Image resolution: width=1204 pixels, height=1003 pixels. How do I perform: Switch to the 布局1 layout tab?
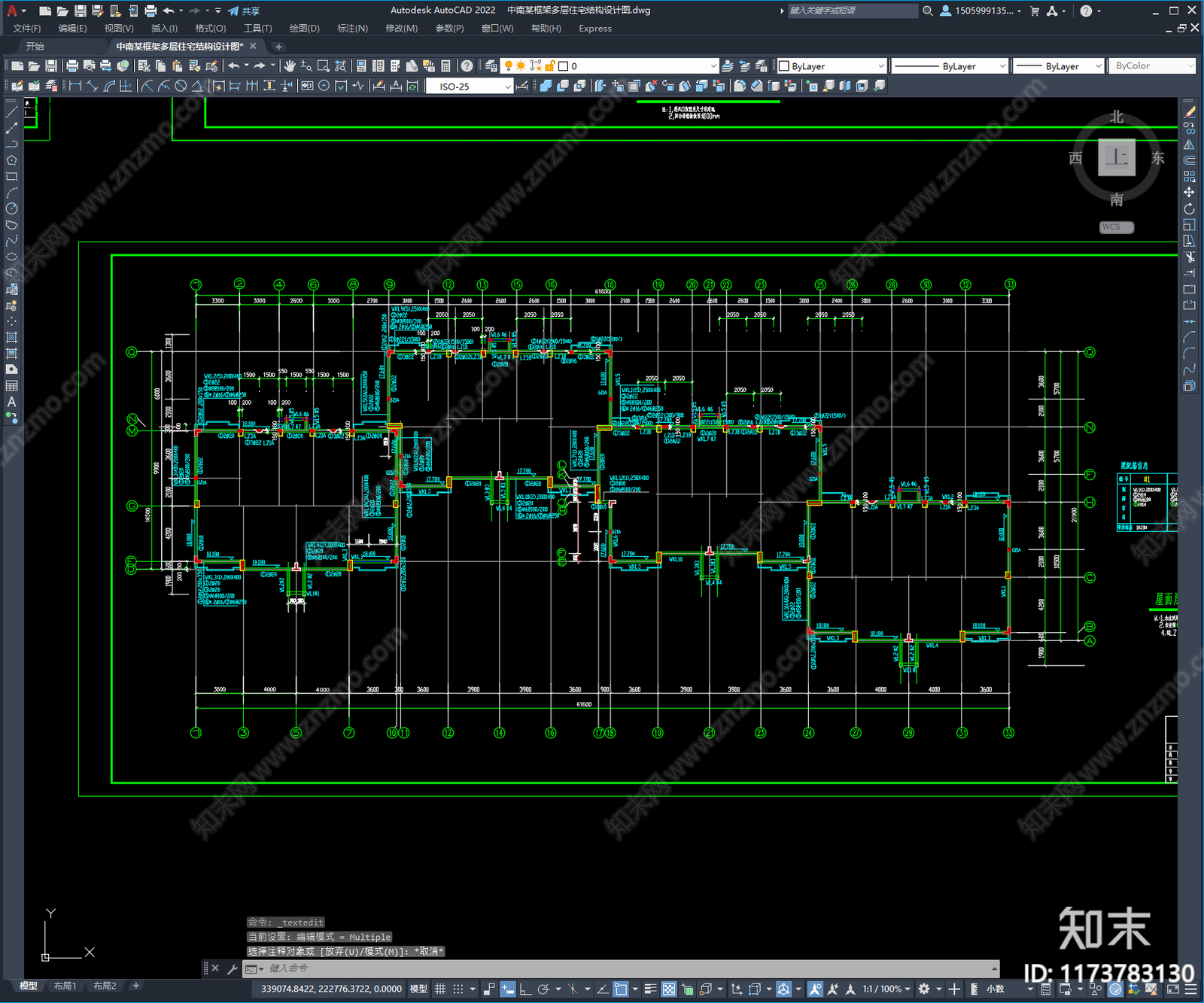tap(65, 986)
